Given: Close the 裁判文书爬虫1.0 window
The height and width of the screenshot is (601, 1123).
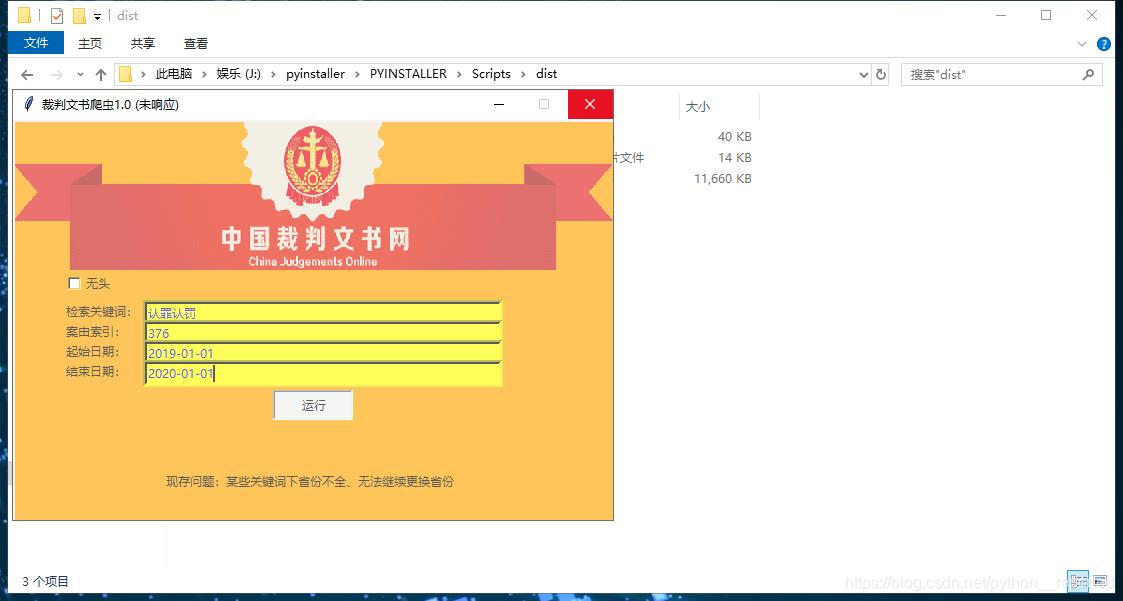Looking at the screenshot, I should point(590,105).
